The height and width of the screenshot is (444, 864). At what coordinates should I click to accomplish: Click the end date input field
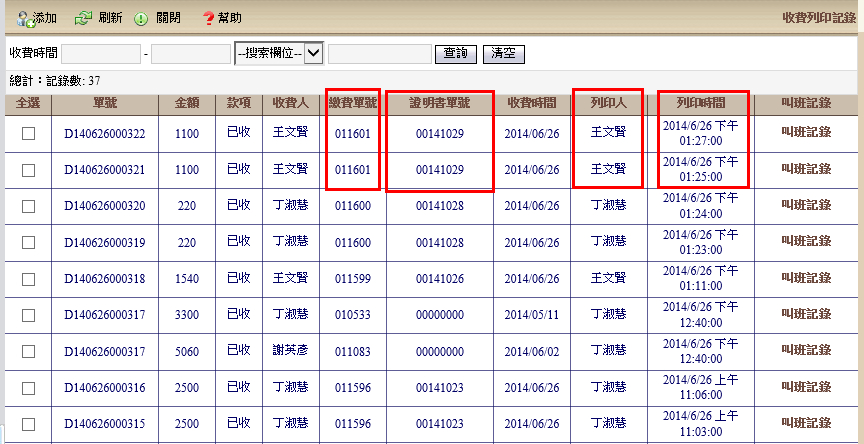tap(190, 54)
